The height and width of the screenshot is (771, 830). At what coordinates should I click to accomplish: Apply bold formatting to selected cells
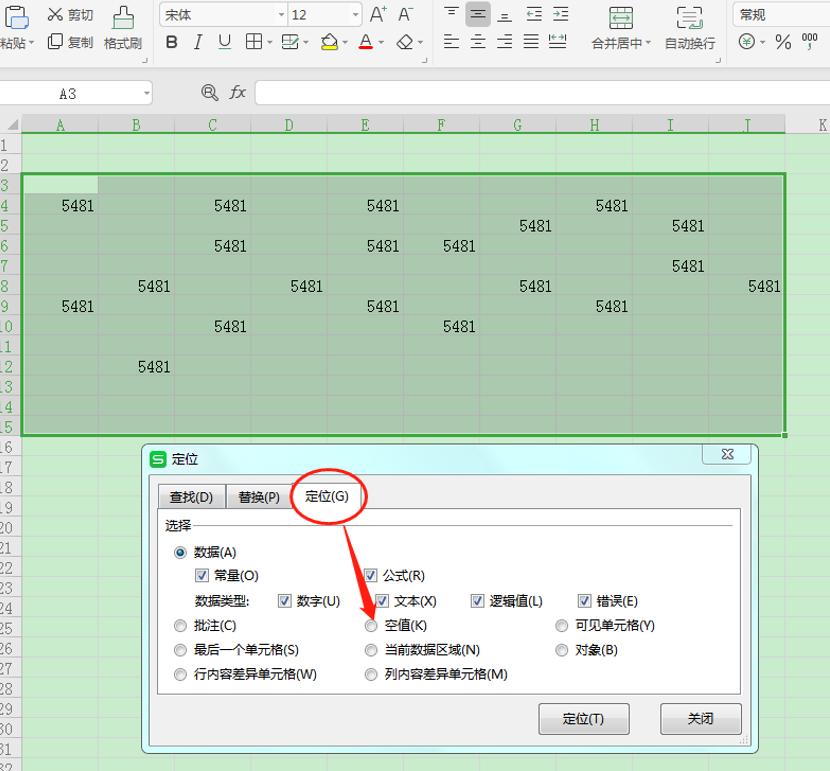click(x=170, y=43)
